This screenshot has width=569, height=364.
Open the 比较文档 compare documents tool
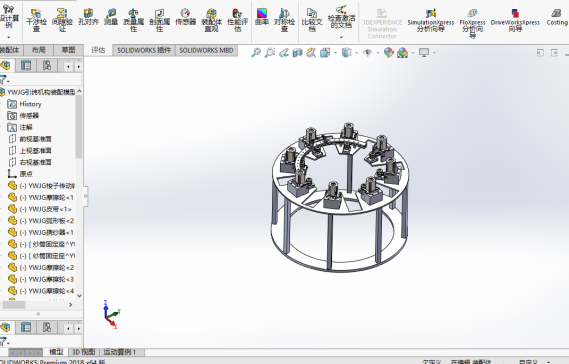[312, 20]
